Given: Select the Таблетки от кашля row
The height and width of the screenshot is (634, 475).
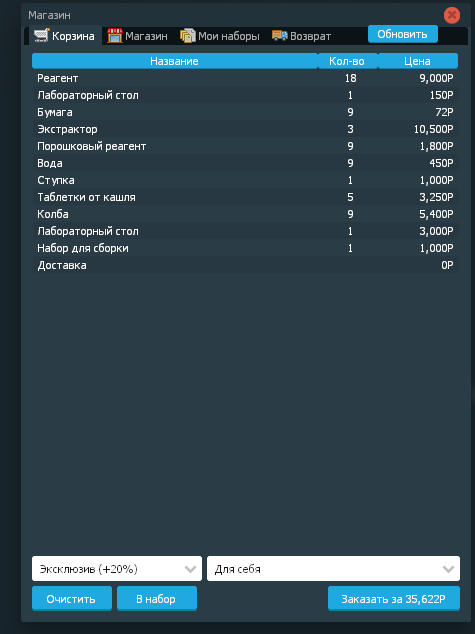Looking at the screenshot, I should click(245, 197).
